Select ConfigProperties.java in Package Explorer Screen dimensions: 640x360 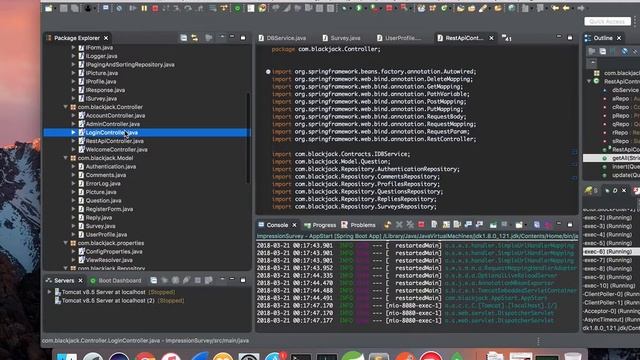coord(114,251)
